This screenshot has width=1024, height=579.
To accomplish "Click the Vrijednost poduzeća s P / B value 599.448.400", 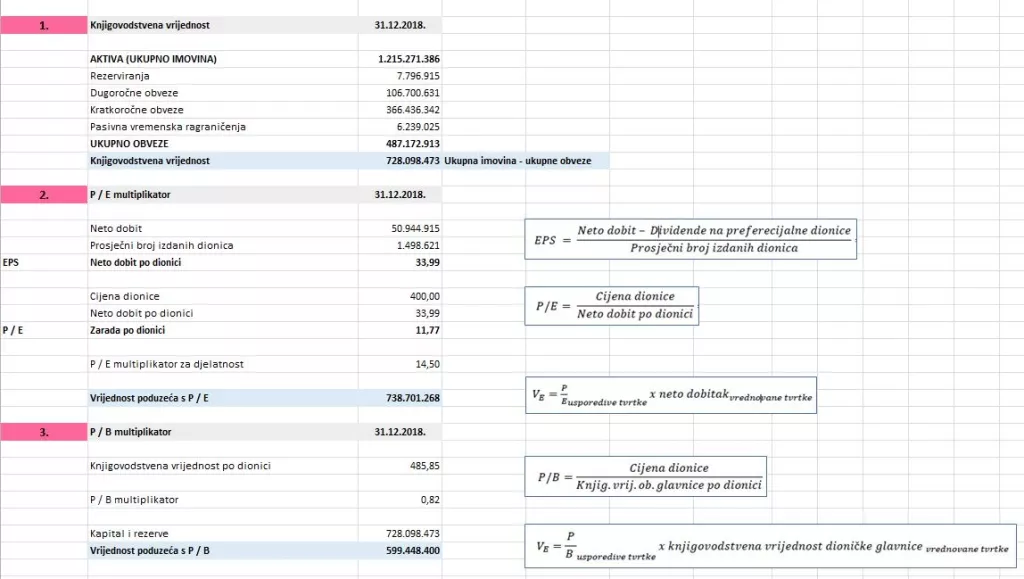I will click(x=412, y=550).
